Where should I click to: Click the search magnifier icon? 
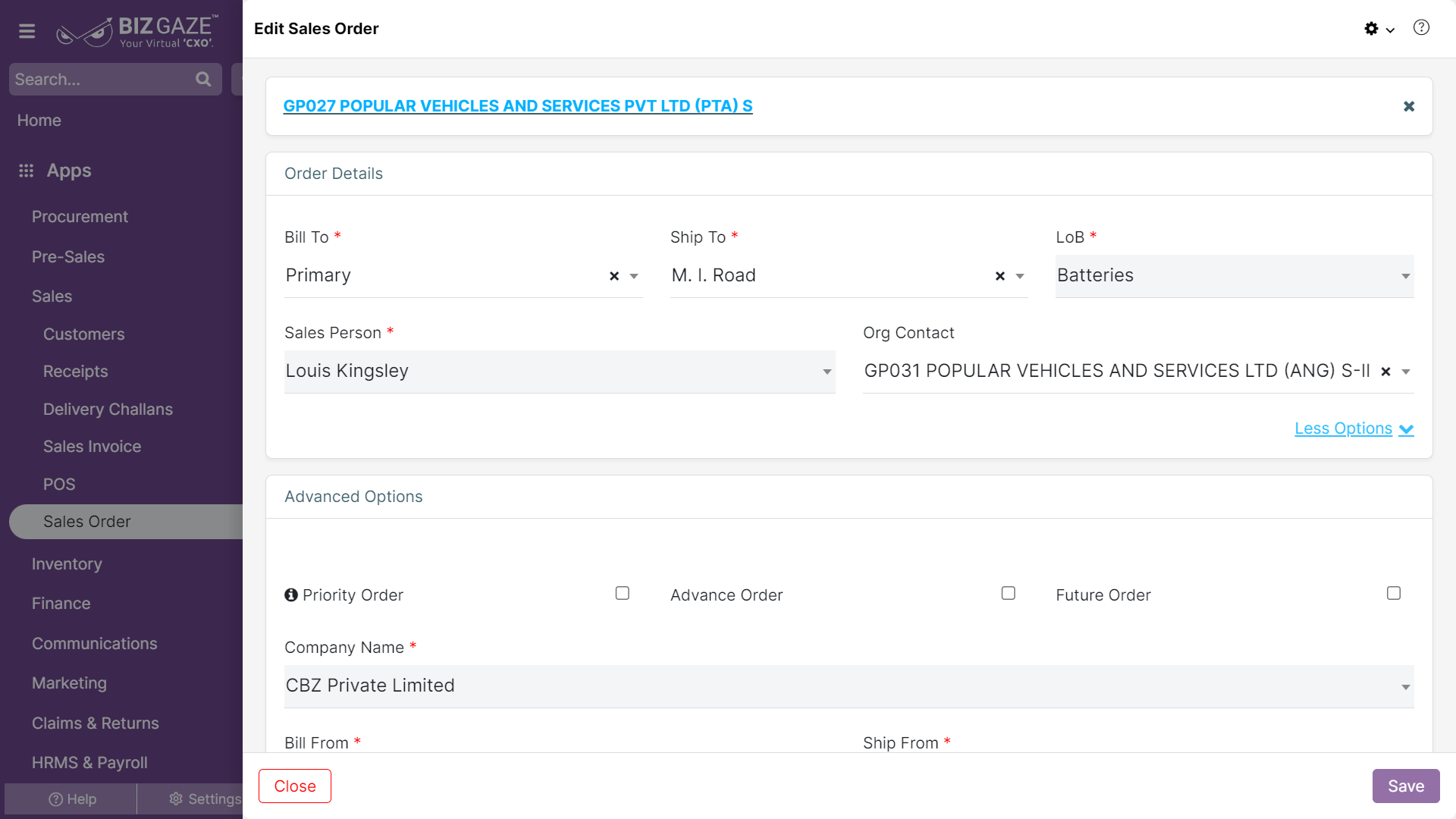203,79
